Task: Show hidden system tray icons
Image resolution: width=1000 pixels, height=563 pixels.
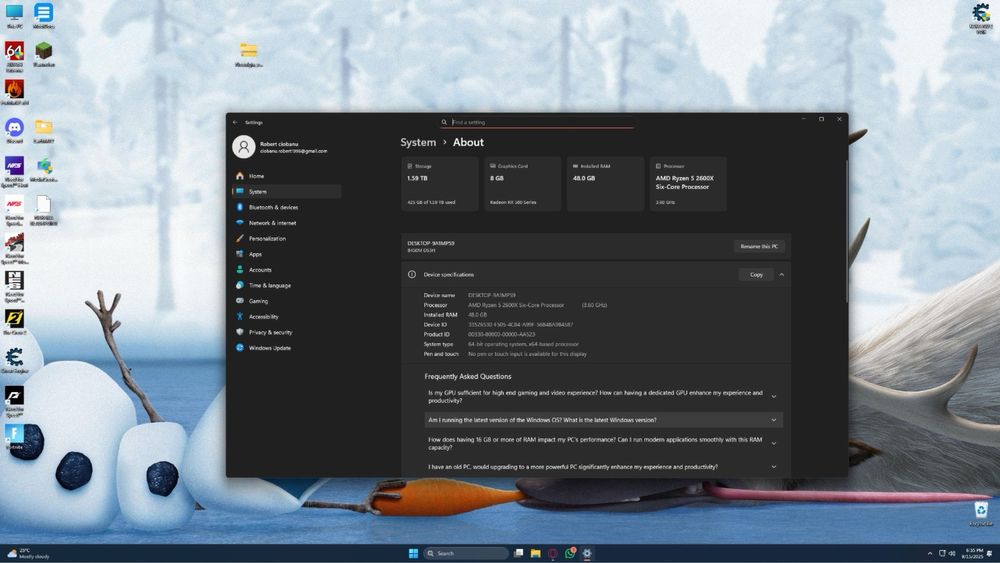Action: click(930, 553)
